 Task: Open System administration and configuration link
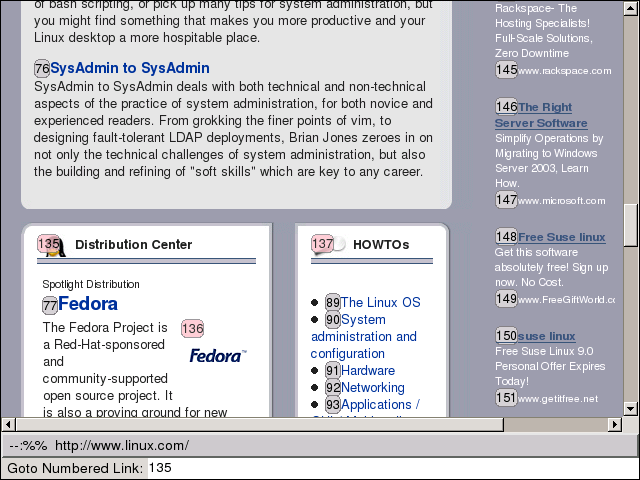tap(363, 336)
